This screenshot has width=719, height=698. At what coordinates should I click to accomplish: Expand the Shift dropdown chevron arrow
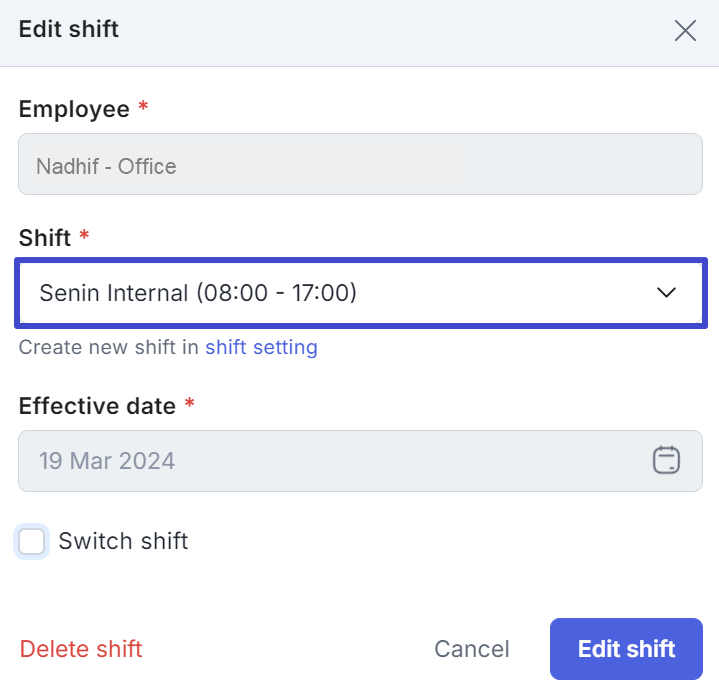666,293
